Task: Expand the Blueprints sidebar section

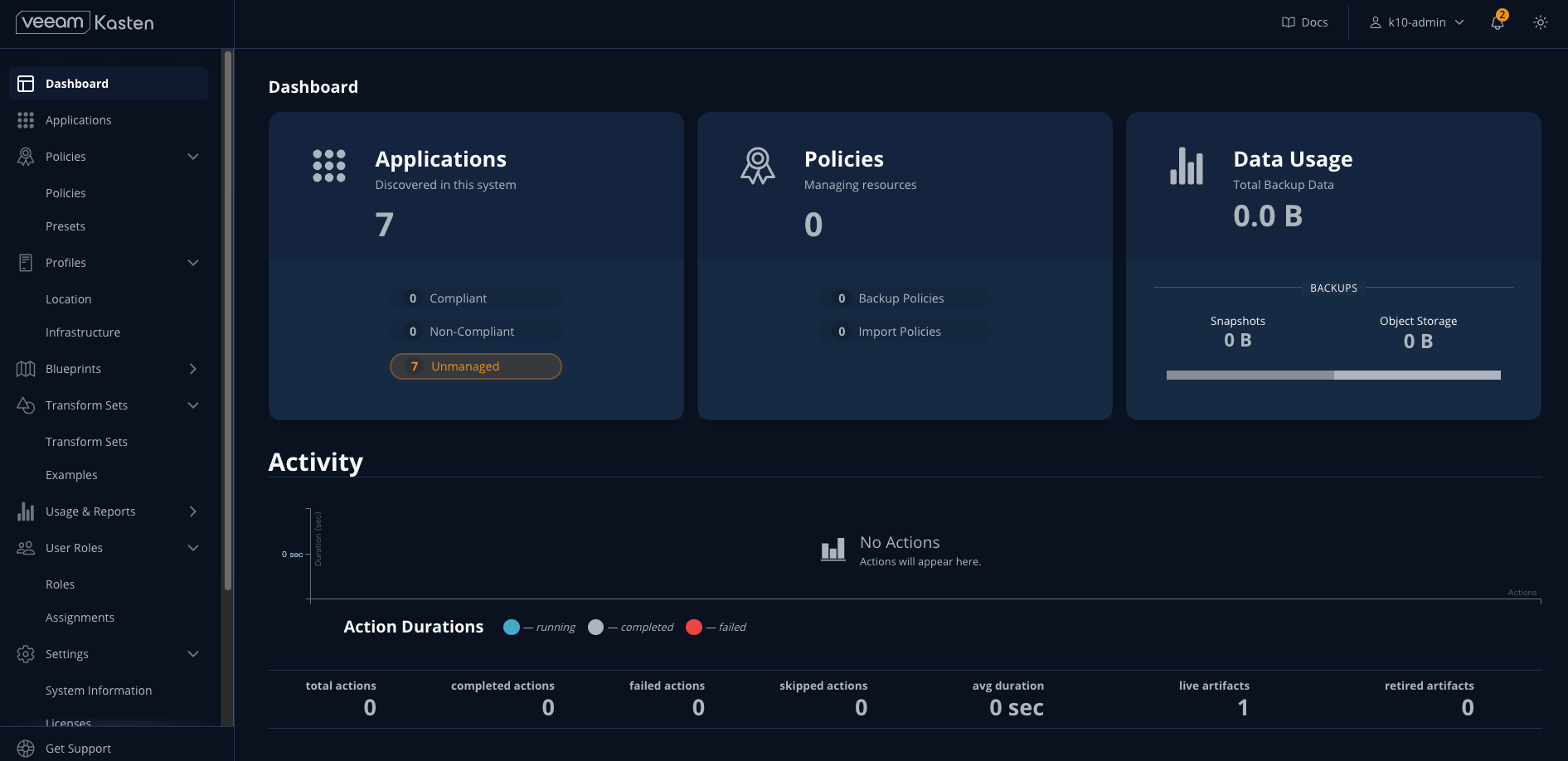Action: [x=193, y=369]
